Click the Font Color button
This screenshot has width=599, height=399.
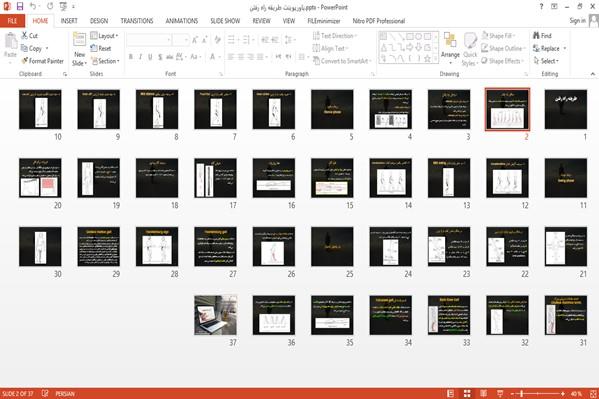tap(212, 57)
